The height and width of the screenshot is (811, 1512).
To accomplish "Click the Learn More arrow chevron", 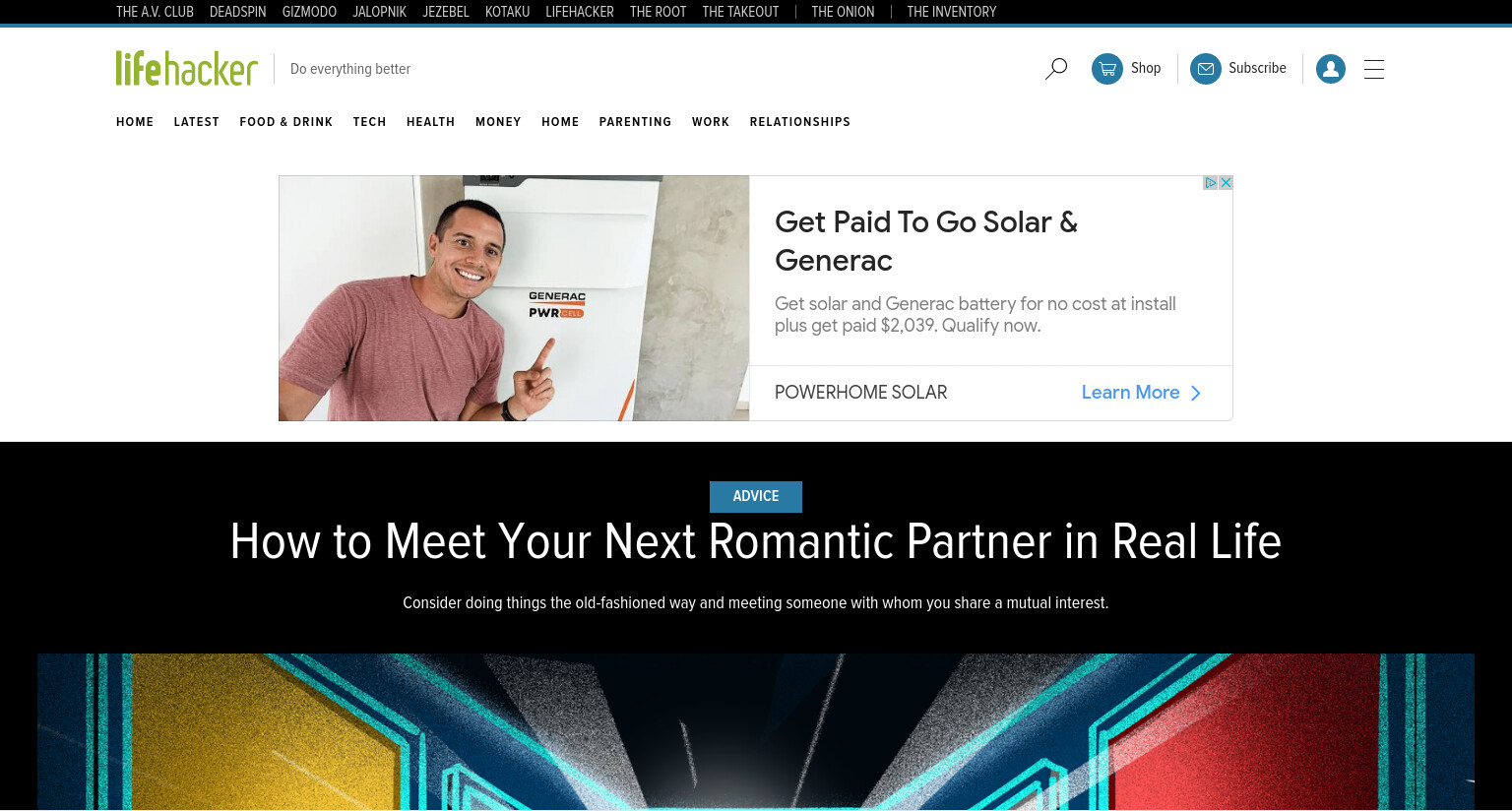I will point(1196,393).
